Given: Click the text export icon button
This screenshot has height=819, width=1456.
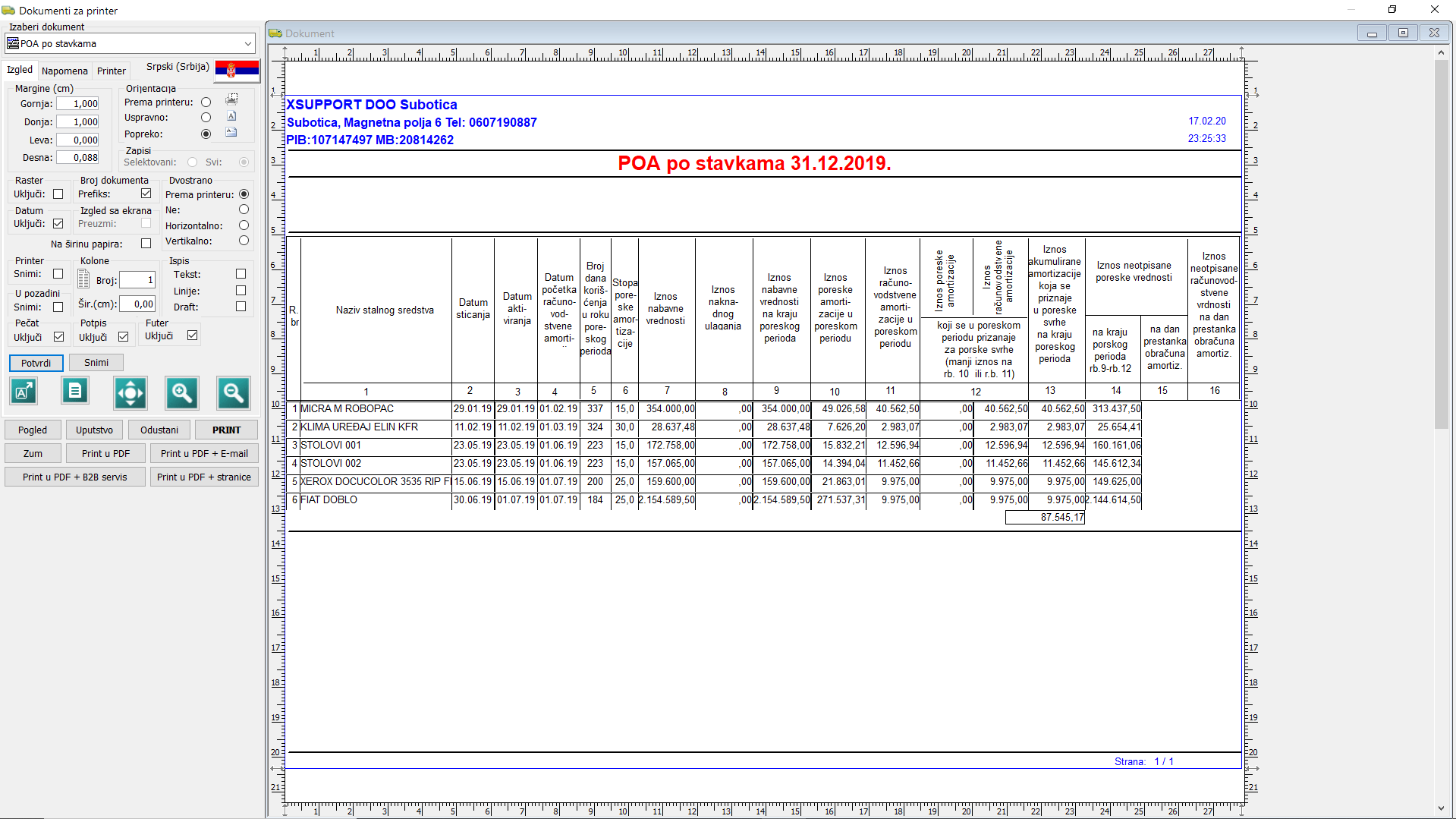Looking at the screenshot, I should 24,392.
